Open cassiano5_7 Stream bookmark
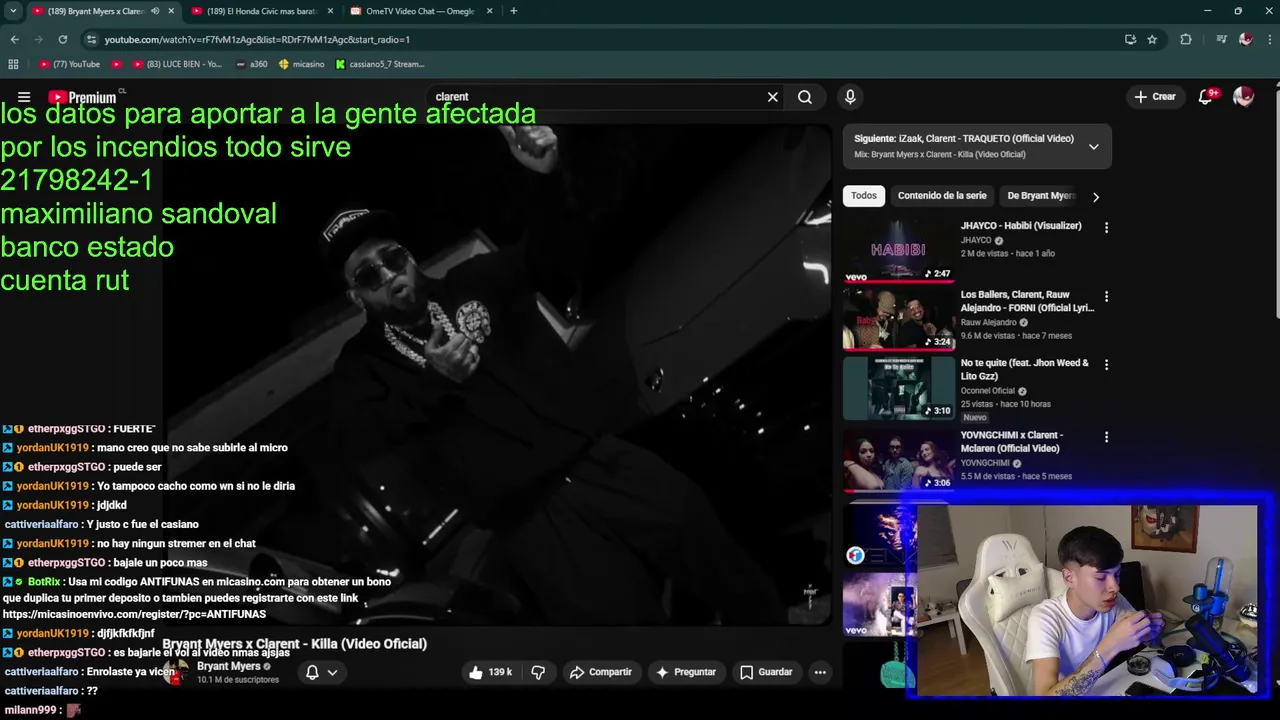The height and width of the screenshot is (720, 1280). click(381, 64)
